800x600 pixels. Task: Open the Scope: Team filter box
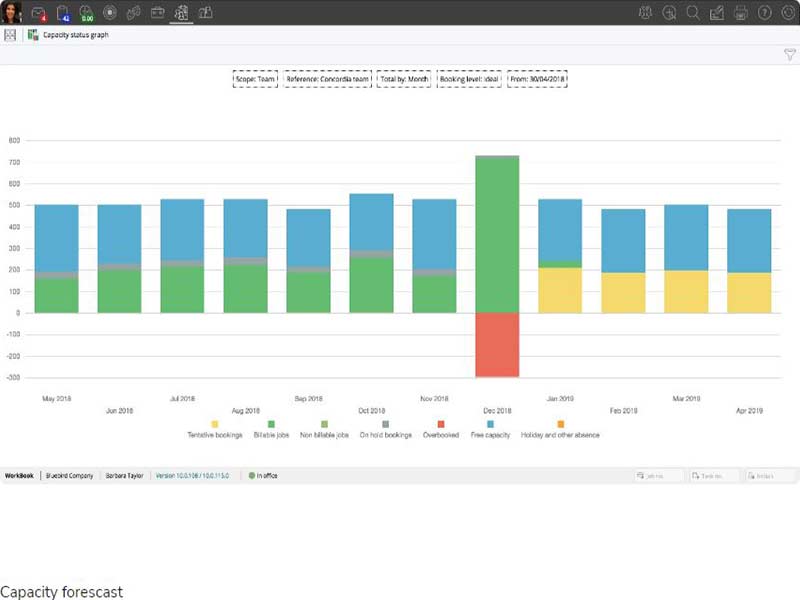255,78
